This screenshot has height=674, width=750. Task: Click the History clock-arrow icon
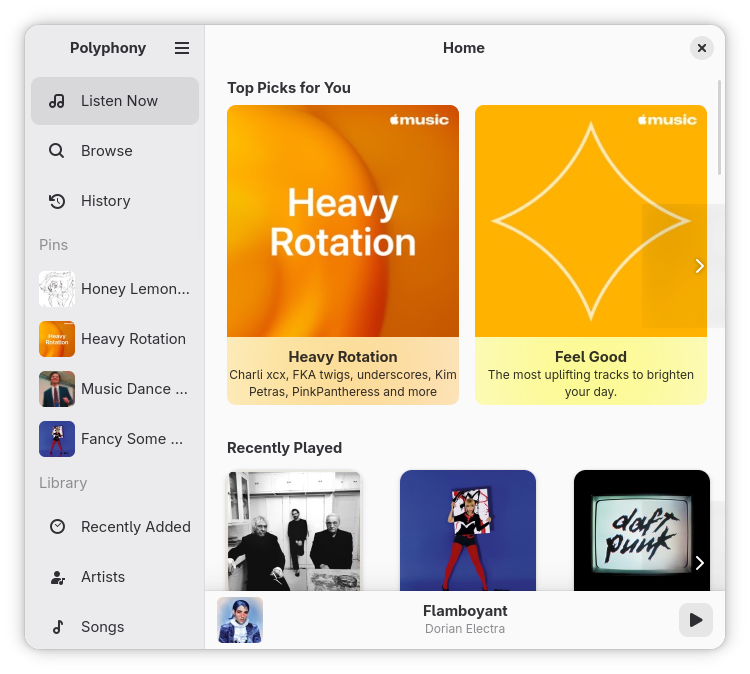point(56,201)
